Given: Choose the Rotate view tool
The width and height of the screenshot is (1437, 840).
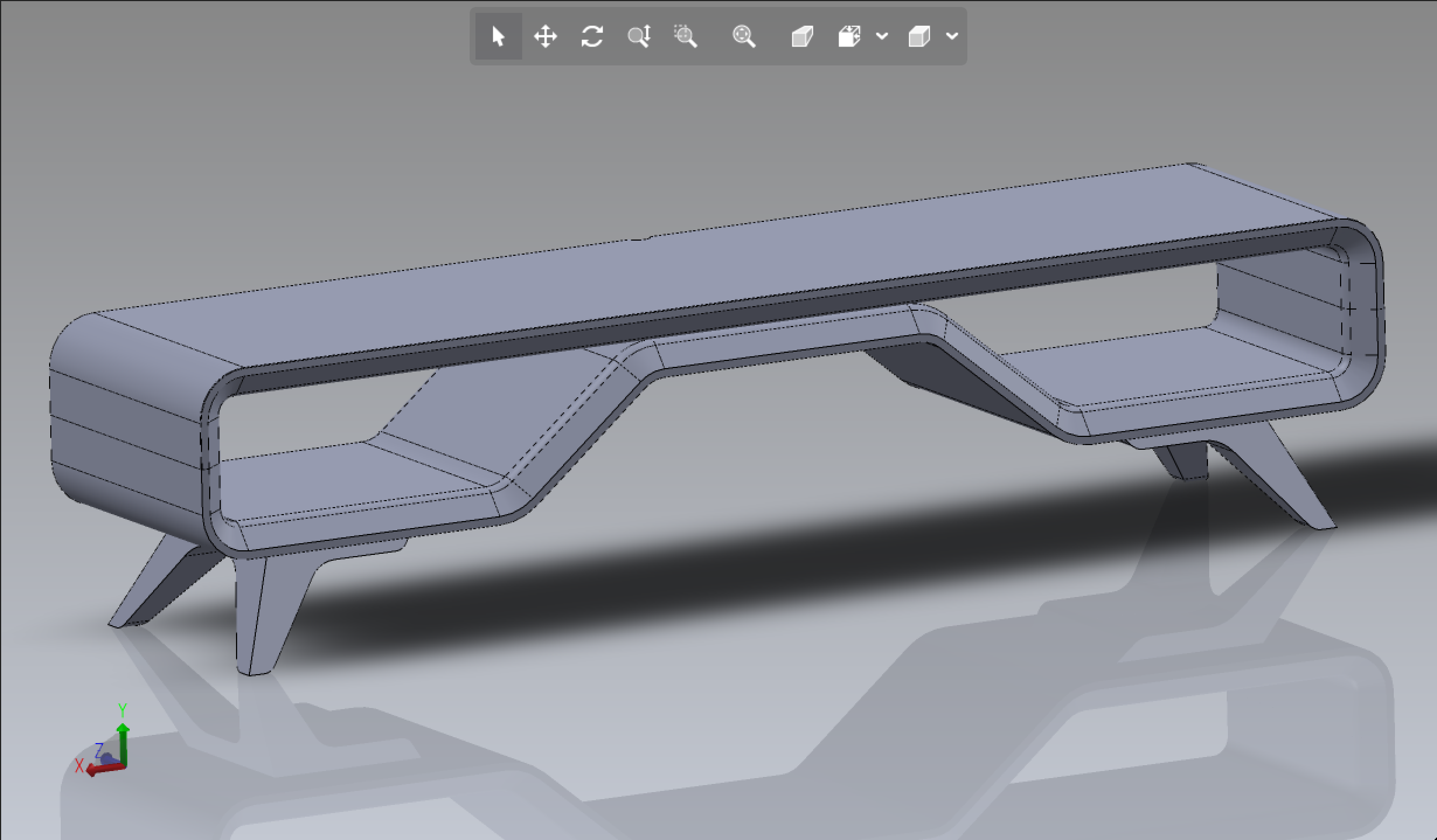Looking at the screenshot, I should click(x=592, y=36).
